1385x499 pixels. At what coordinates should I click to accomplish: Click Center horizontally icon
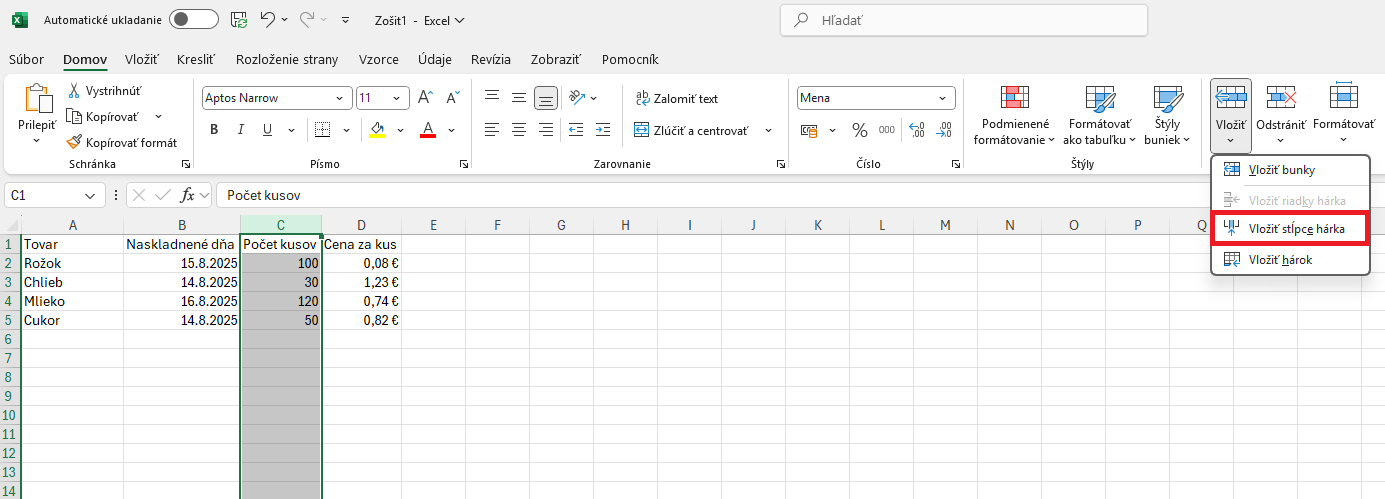(x=518, y=130)
